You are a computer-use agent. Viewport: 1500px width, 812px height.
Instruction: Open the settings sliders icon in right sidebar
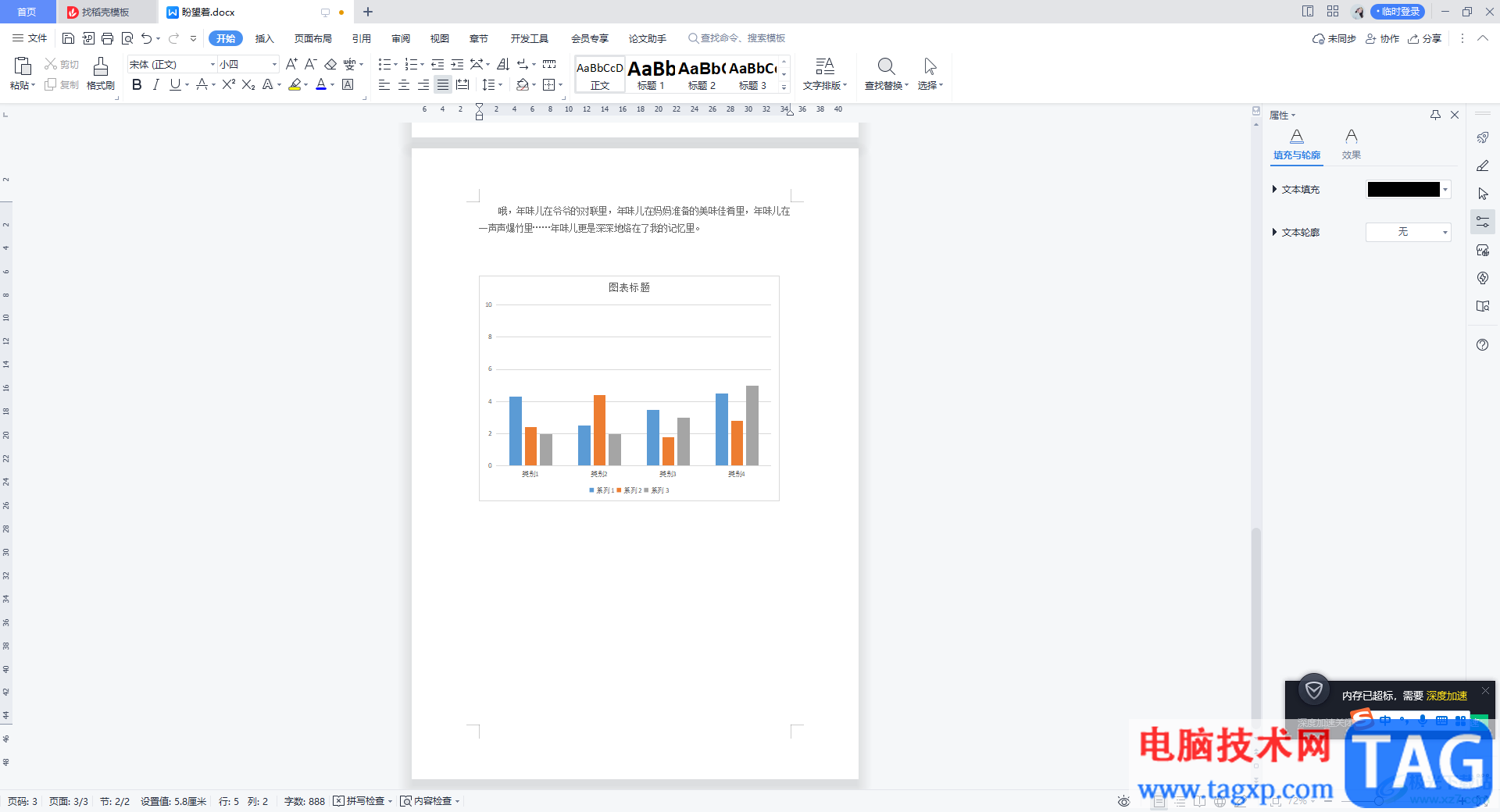coord(1482,223)
